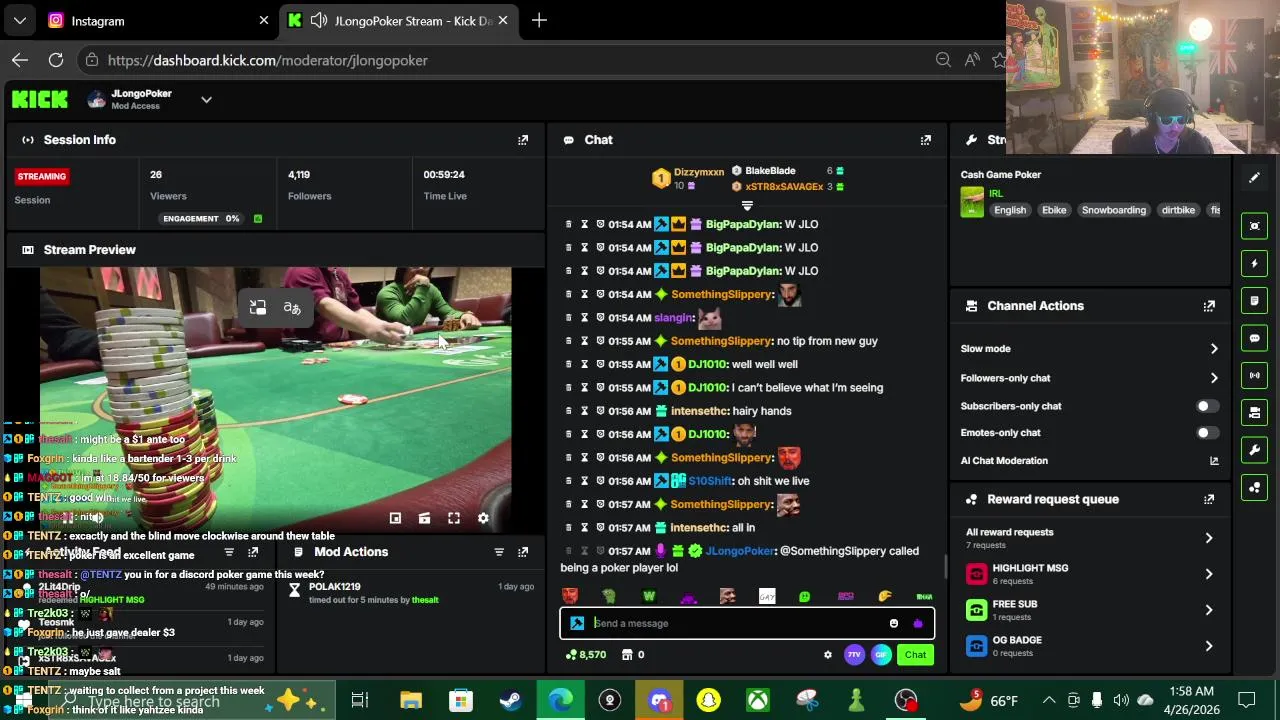Viewport: 1280px width, 720px height.
Task: Open the JLongoPoker channel dropdown
Action: click(206, 99)
